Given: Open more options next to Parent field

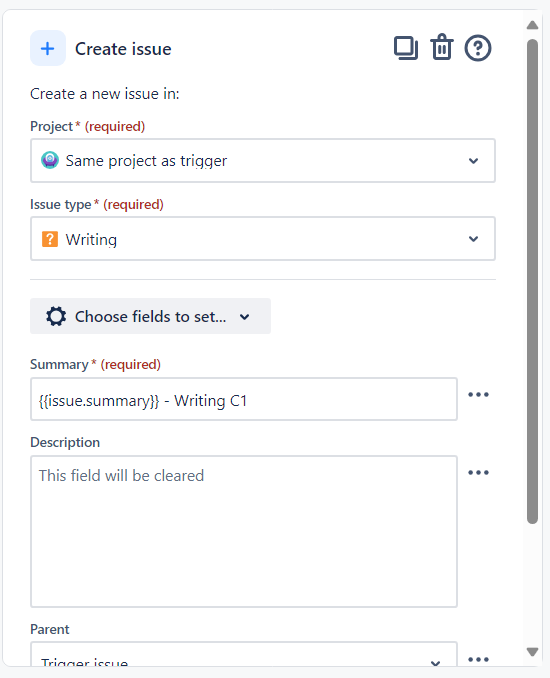Looking at the screenshot, I should [x=478, y=659].
